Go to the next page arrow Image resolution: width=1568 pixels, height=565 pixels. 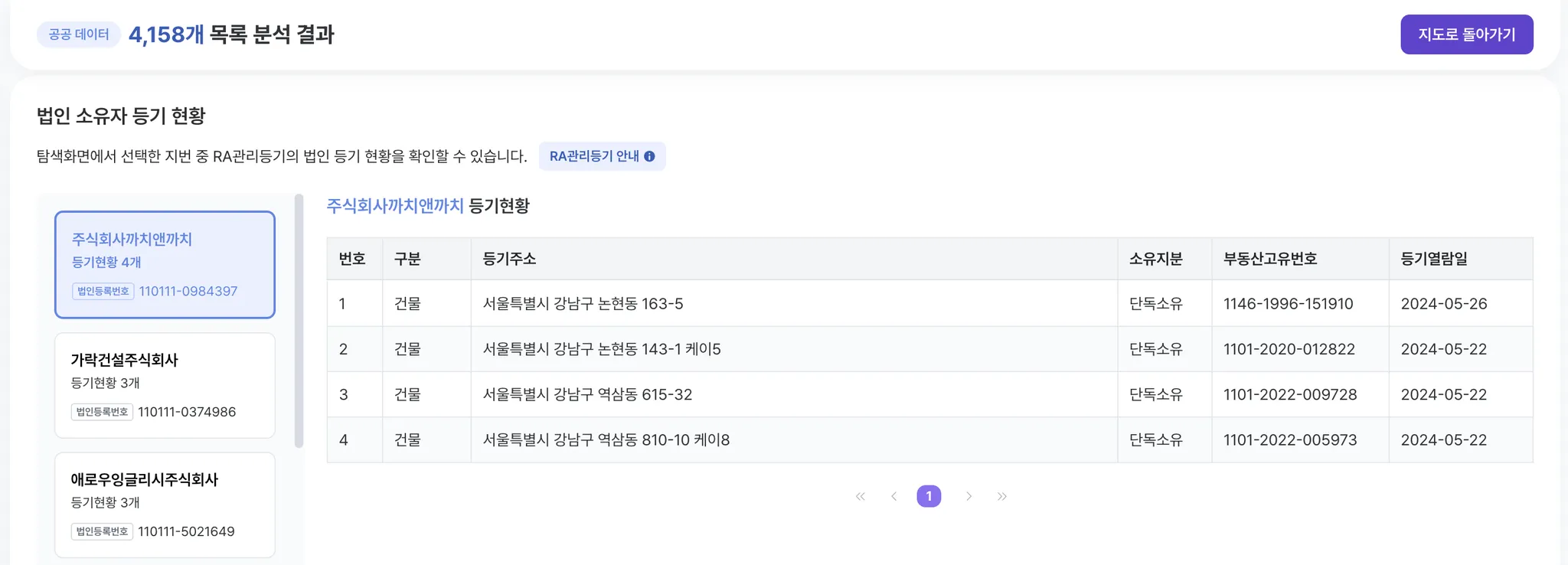coord(969,497)
